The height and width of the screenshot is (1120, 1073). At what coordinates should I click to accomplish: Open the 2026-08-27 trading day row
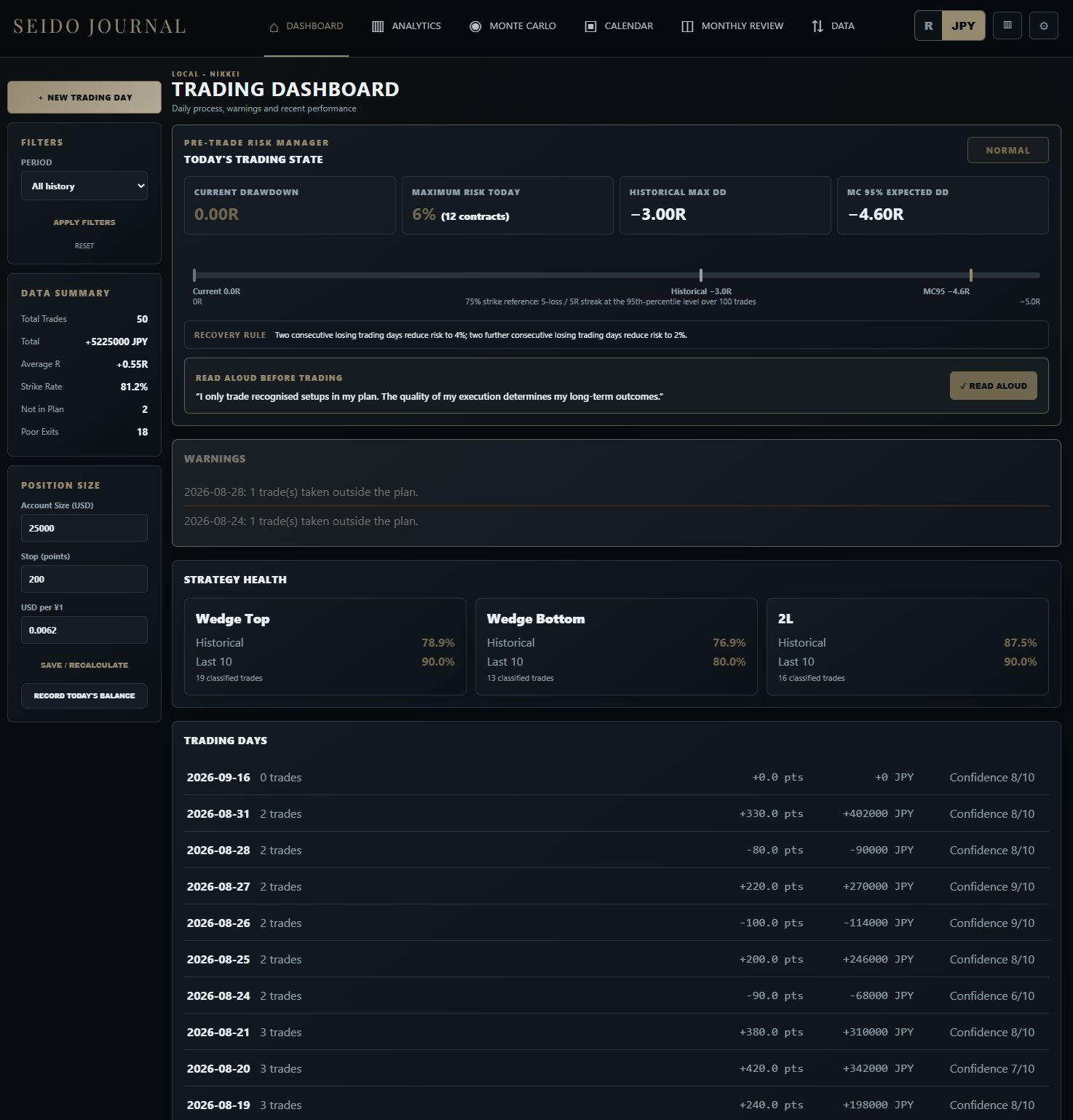click(617, 886)
